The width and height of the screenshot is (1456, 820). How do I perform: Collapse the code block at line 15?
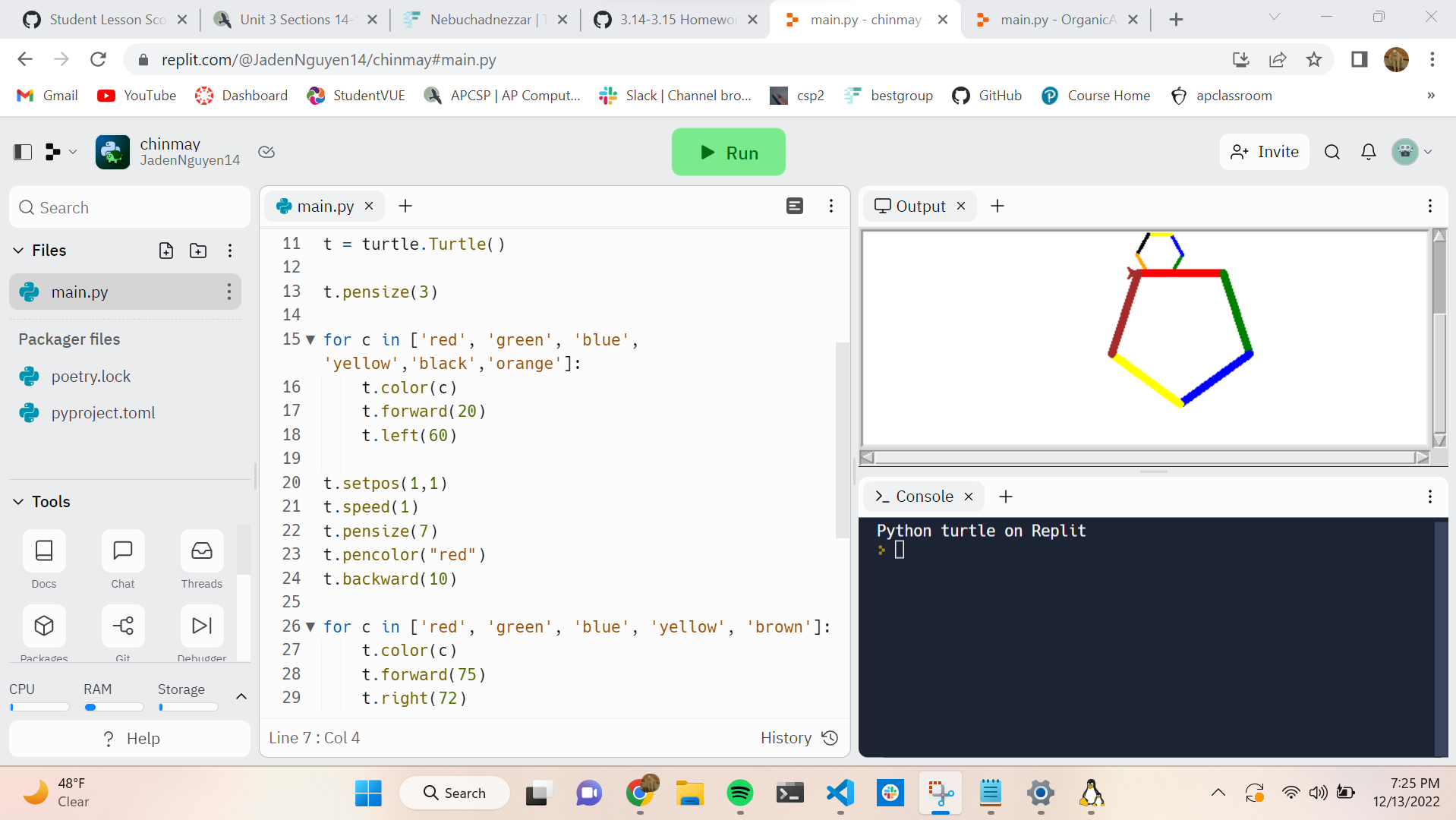(310, 340)
